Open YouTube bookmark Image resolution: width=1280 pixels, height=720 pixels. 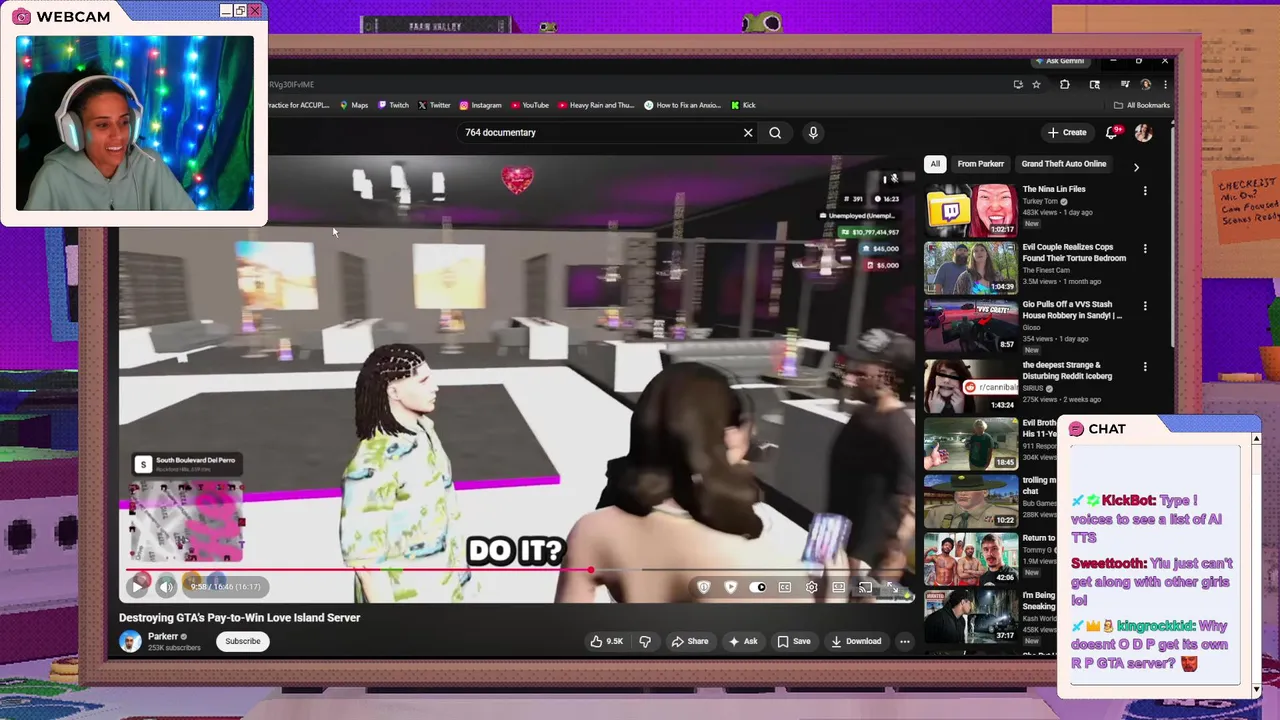[x=530, y=105]
